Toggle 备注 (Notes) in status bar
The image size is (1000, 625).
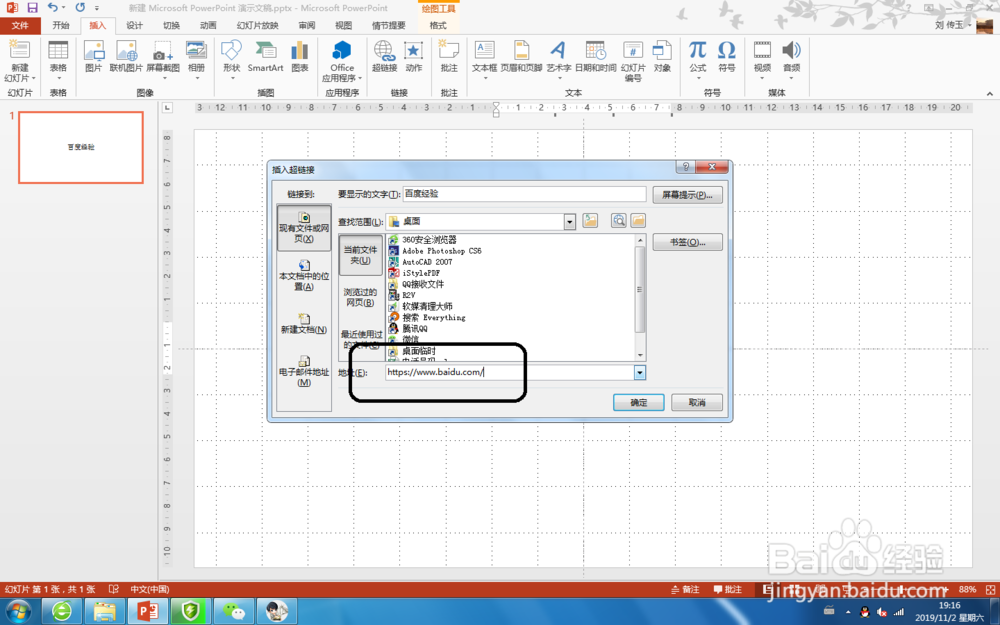(x=685, y=589)
